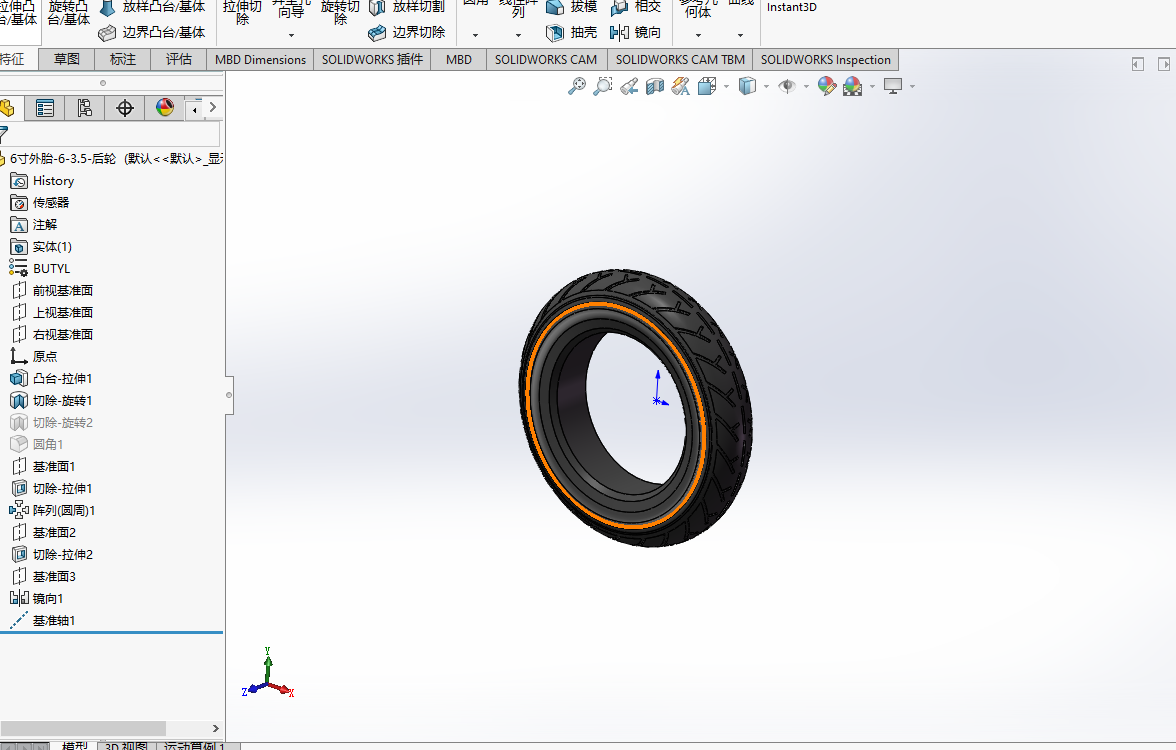This screenshot has height=750, width=1176.
Task: Click the View Orientation cube icon
Action: 706,86
